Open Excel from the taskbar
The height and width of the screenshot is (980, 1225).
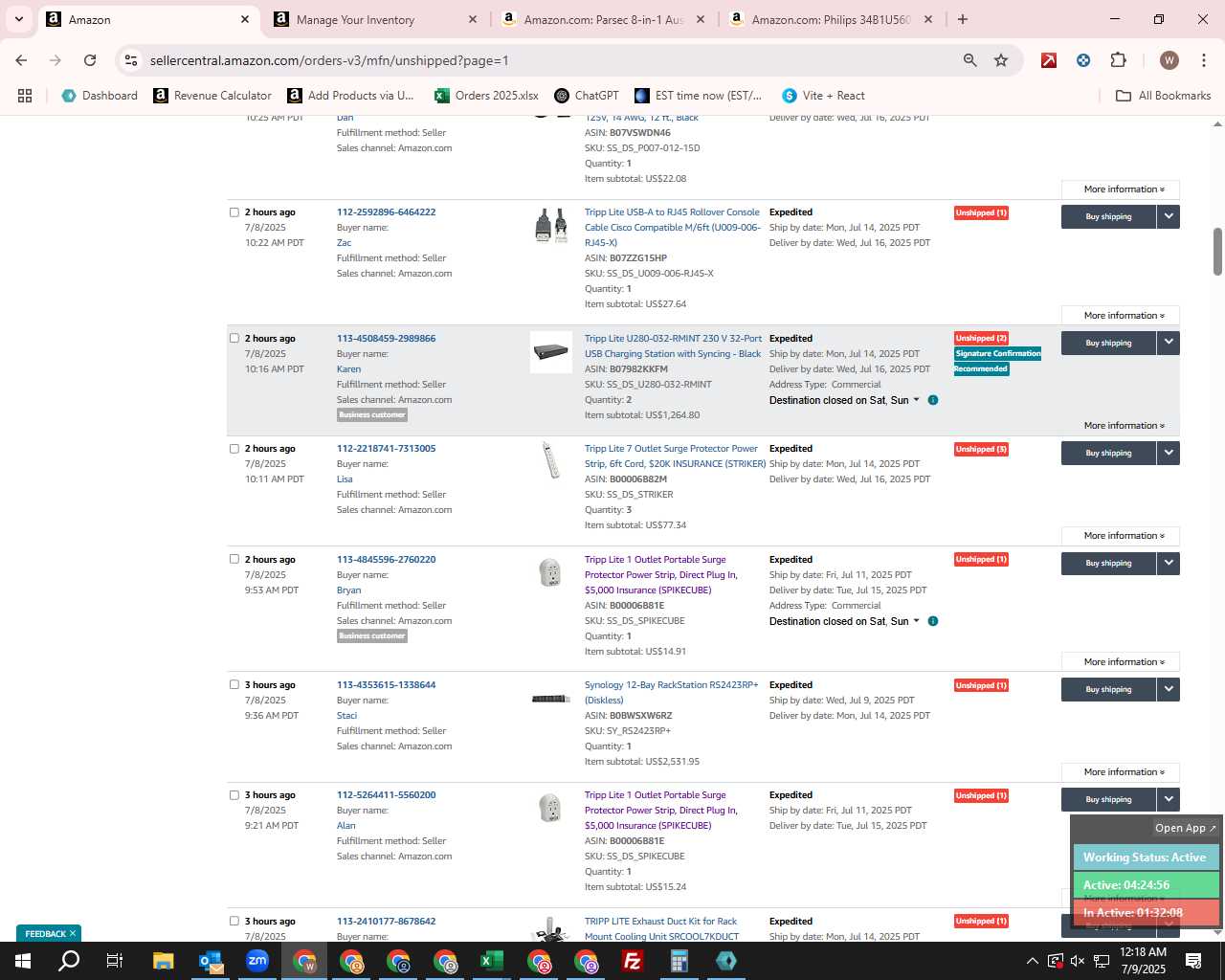(492, 961)
